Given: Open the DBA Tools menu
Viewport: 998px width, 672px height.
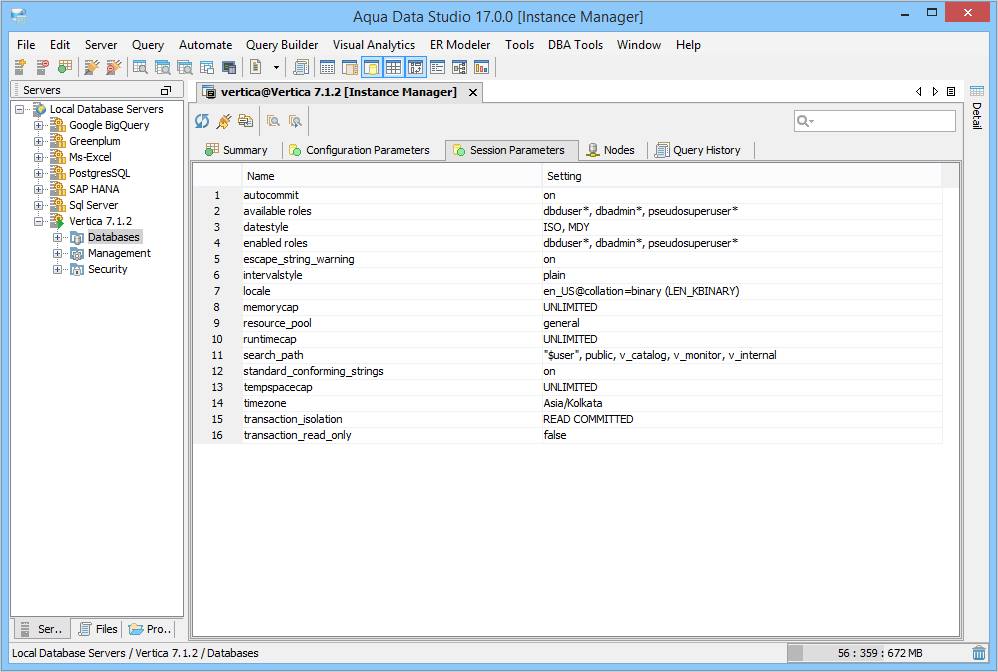Looking at the screenshot, I should tap(575, 45).
